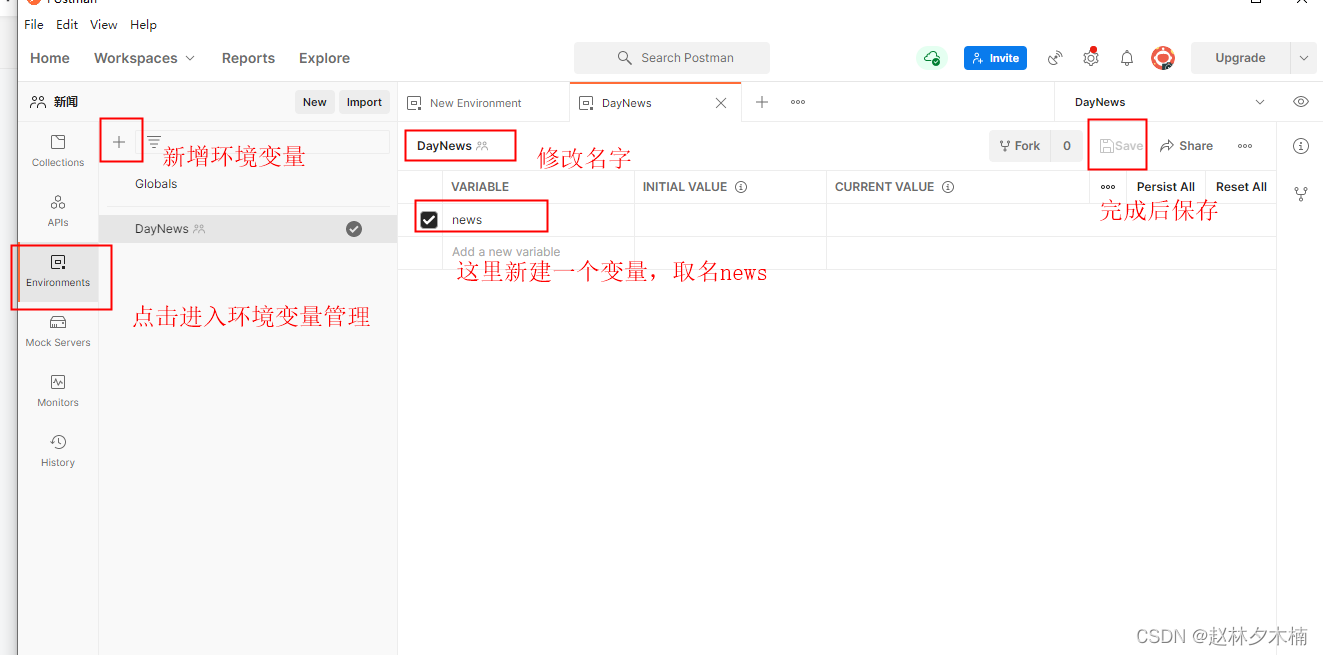Focus the Search Postman field
Screen dimensions: 1323x655
point(672,58)
